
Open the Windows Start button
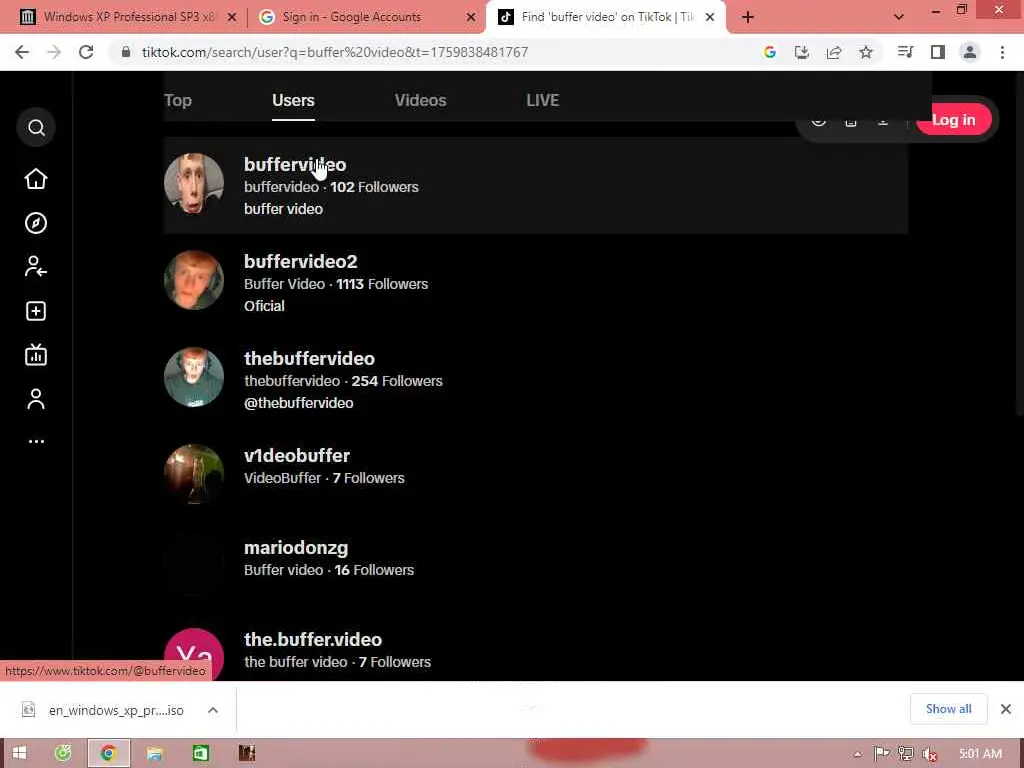(20, 754)
